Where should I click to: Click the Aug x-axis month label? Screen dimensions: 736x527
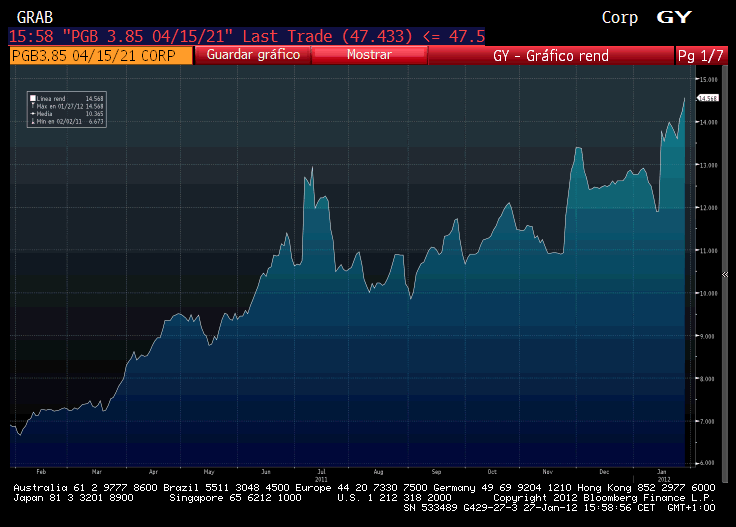(378, 472)
